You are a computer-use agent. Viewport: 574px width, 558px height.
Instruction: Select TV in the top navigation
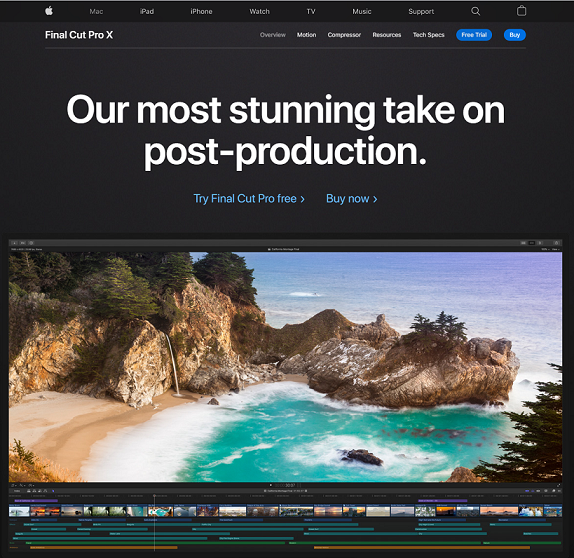pos(311,11)
